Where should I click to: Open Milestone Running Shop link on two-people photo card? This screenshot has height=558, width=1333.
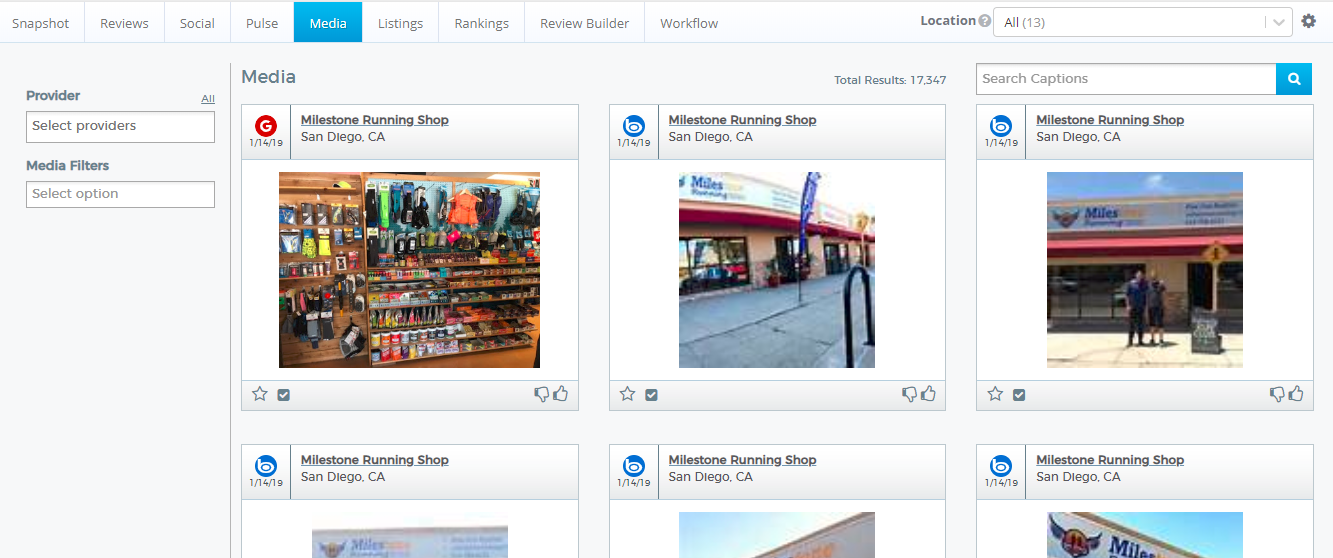(1110, 120)
